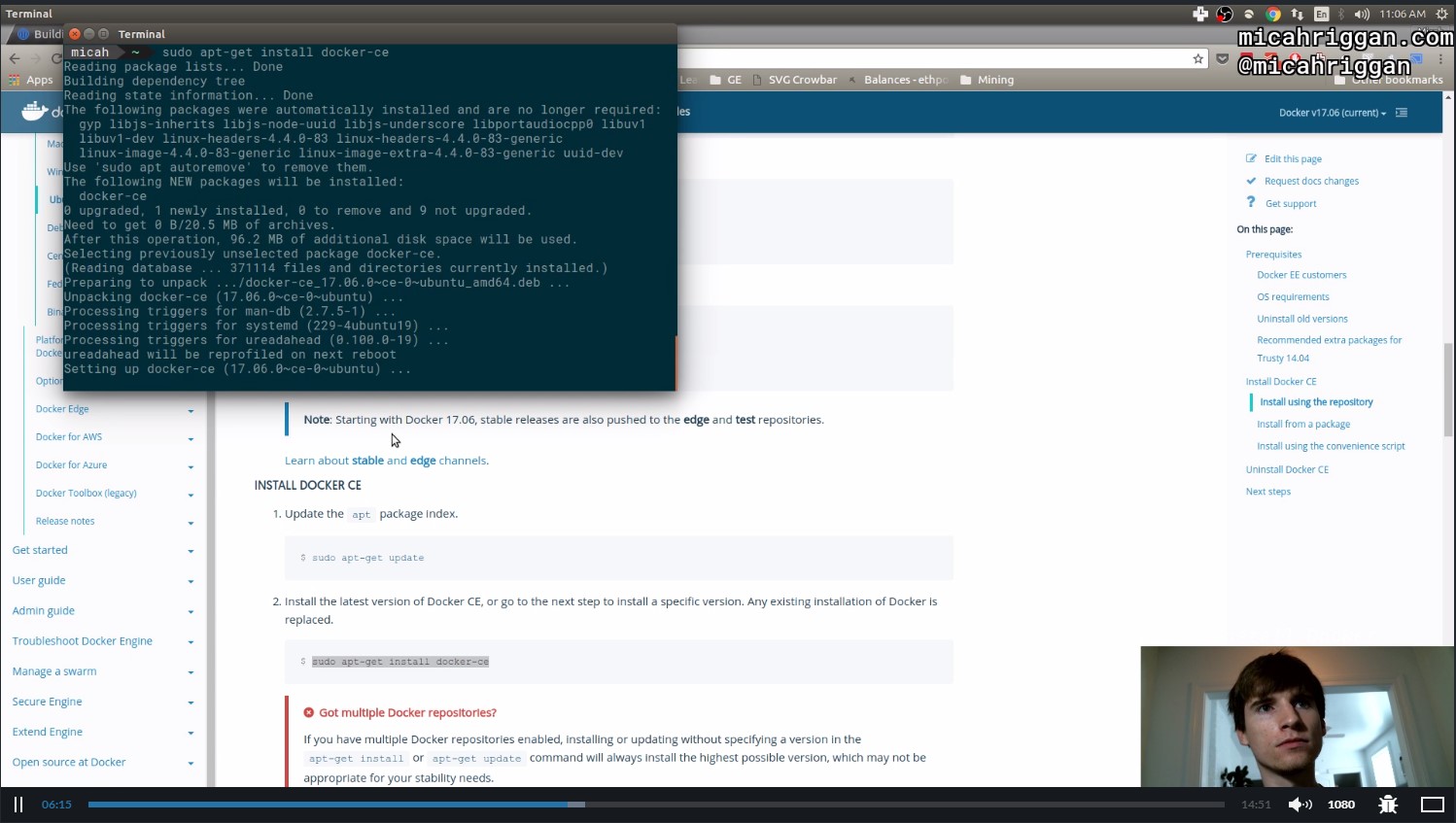Open the Mining bookmarks folder
The height and width of the screenshot is (823, 1456).
pyautogui.click(x=987, y=80)
